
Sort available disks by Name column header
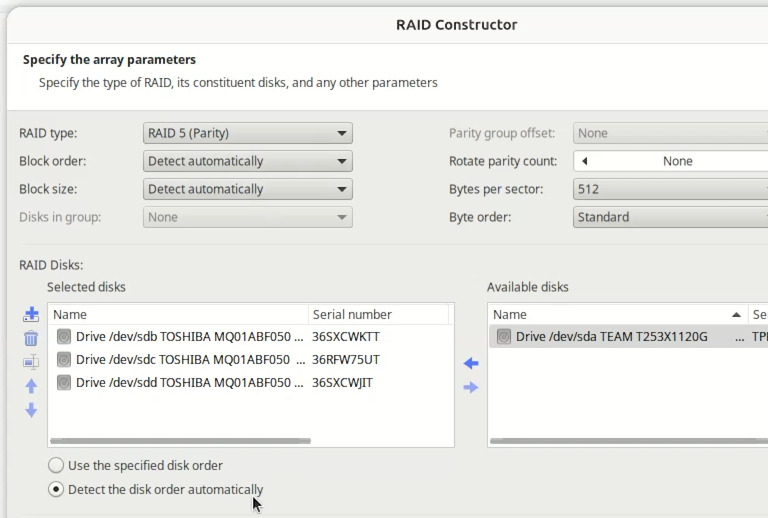click(x=618, y=314)
